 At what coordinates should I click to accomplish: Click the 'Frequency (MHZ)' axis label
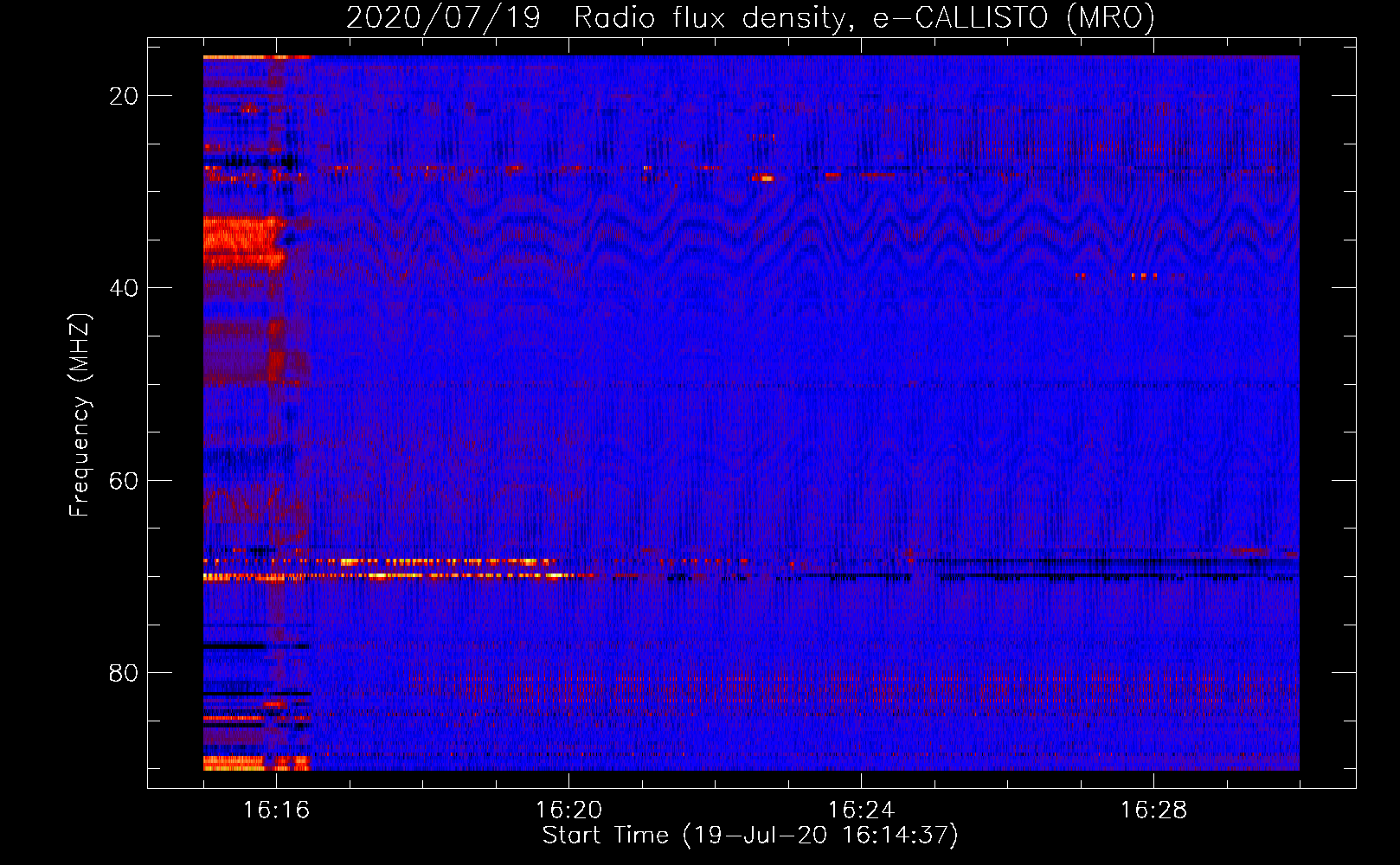(x=80, y=415)
